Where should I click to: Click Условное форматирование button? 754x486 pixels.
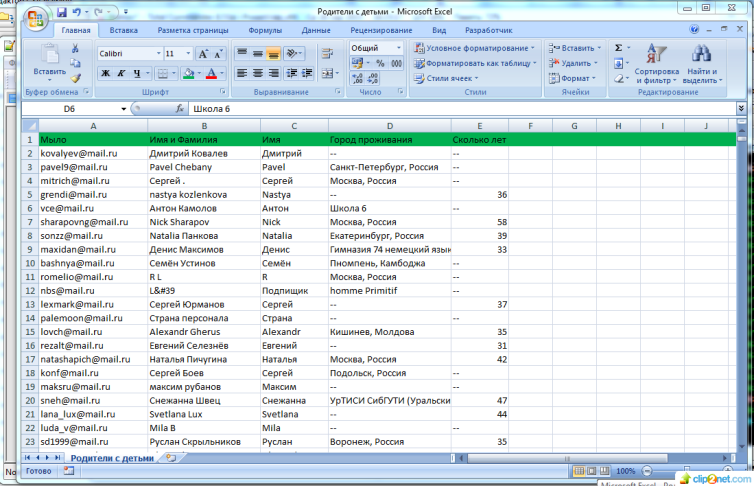coord(476,48)
